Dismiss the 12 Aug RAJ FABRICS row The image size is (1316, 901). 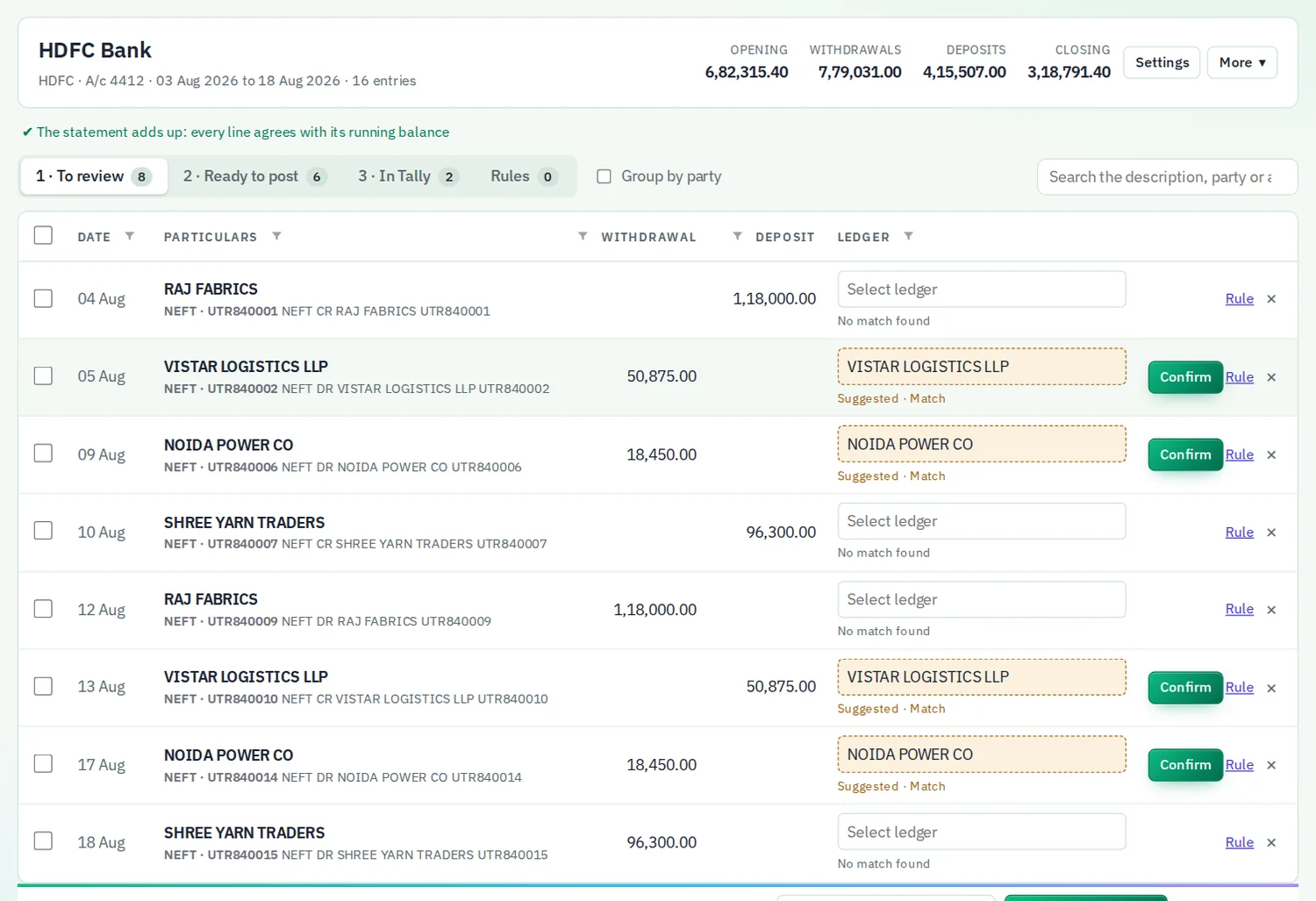click(x=1271, y=610)
